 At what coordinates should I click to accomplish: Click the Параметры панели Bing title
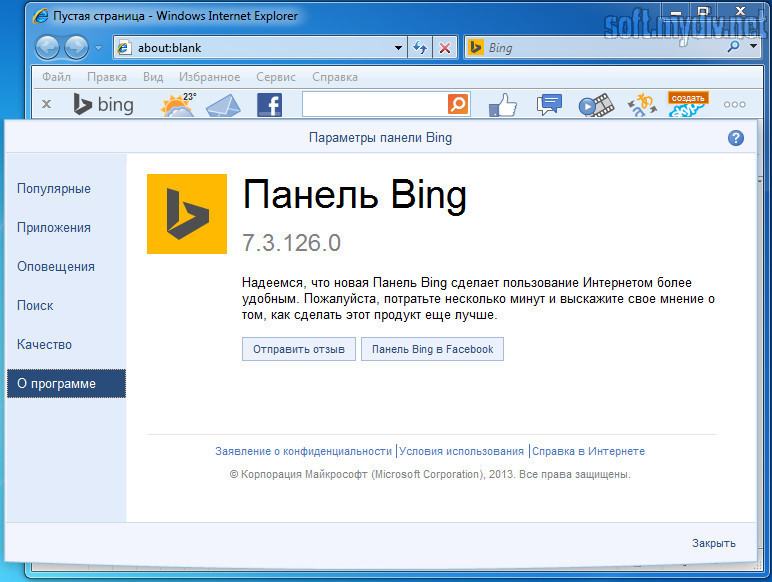(x=380, y=137)
